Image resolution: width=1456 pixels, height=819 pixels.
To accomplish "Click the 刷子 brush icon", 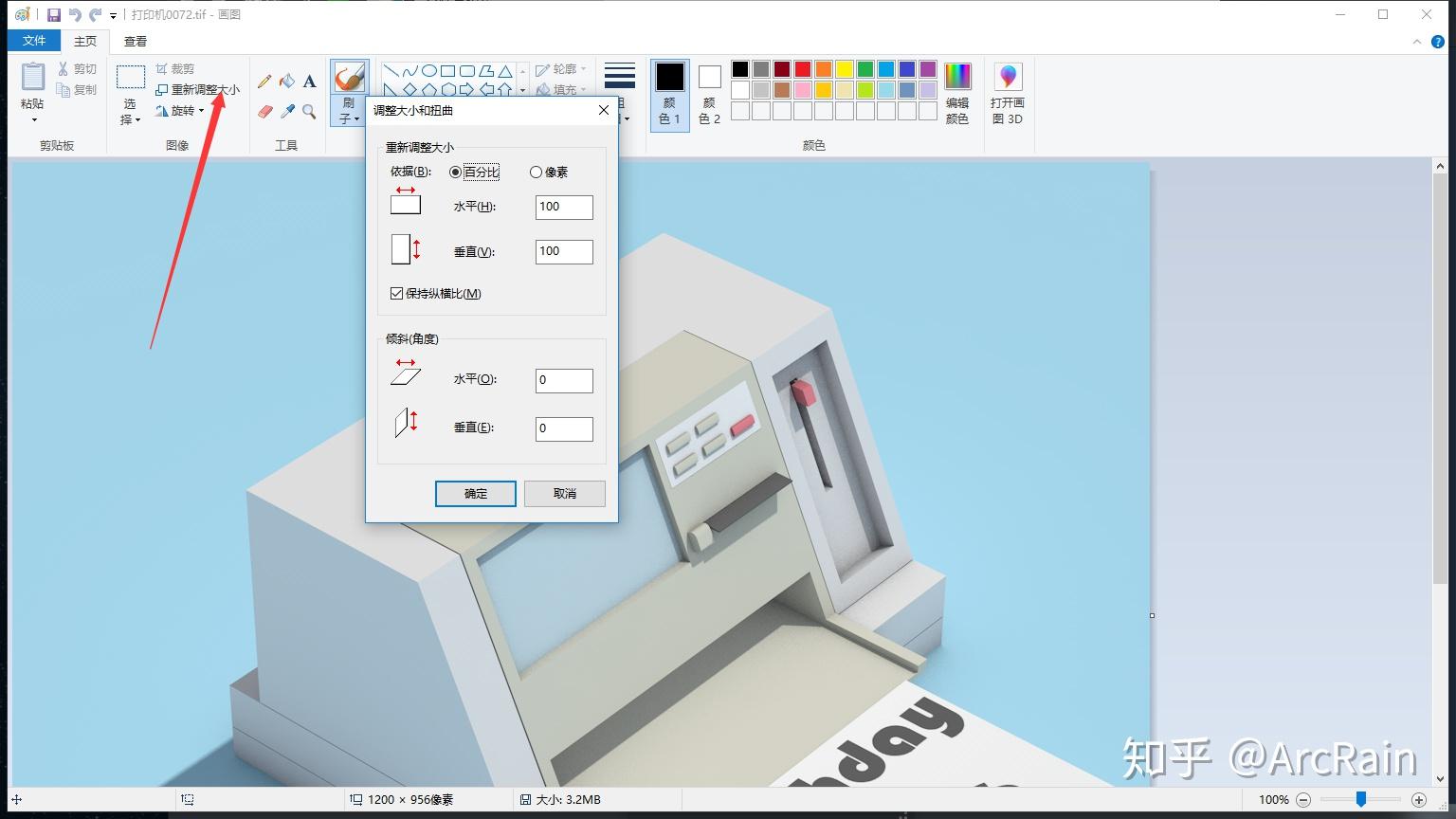I will 350,77.
